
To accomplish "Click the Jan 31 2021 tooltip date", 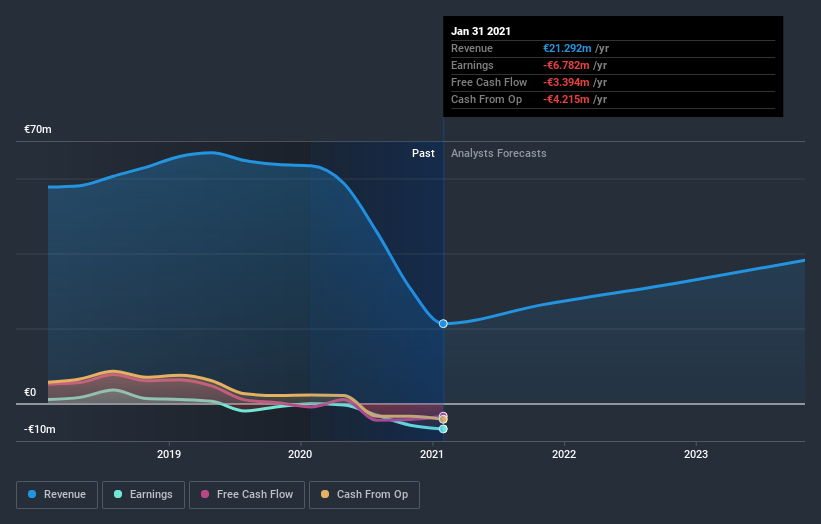I will [481, 31].
